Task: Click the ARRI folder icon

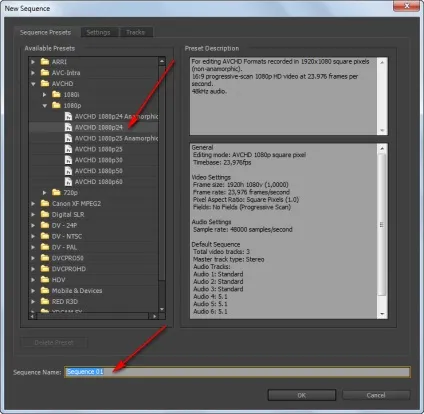Action: (45, 62)
